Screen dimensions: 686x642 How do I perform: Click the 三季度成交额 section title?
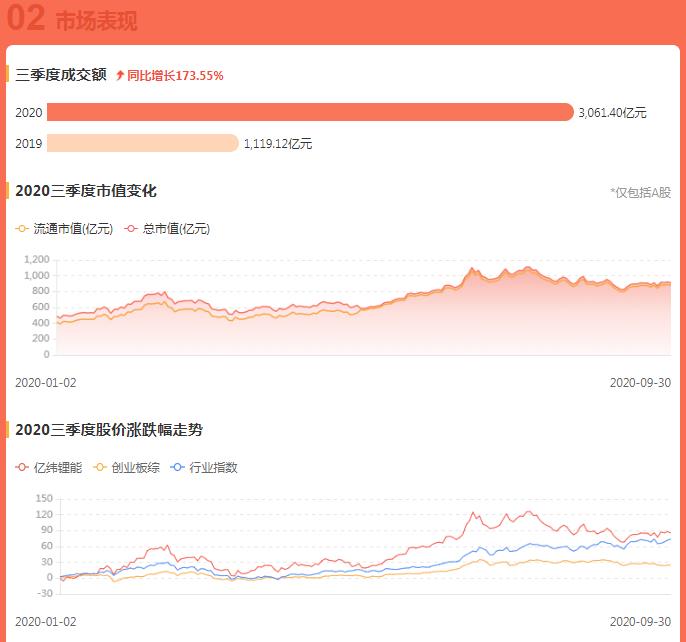coord(60,75)
